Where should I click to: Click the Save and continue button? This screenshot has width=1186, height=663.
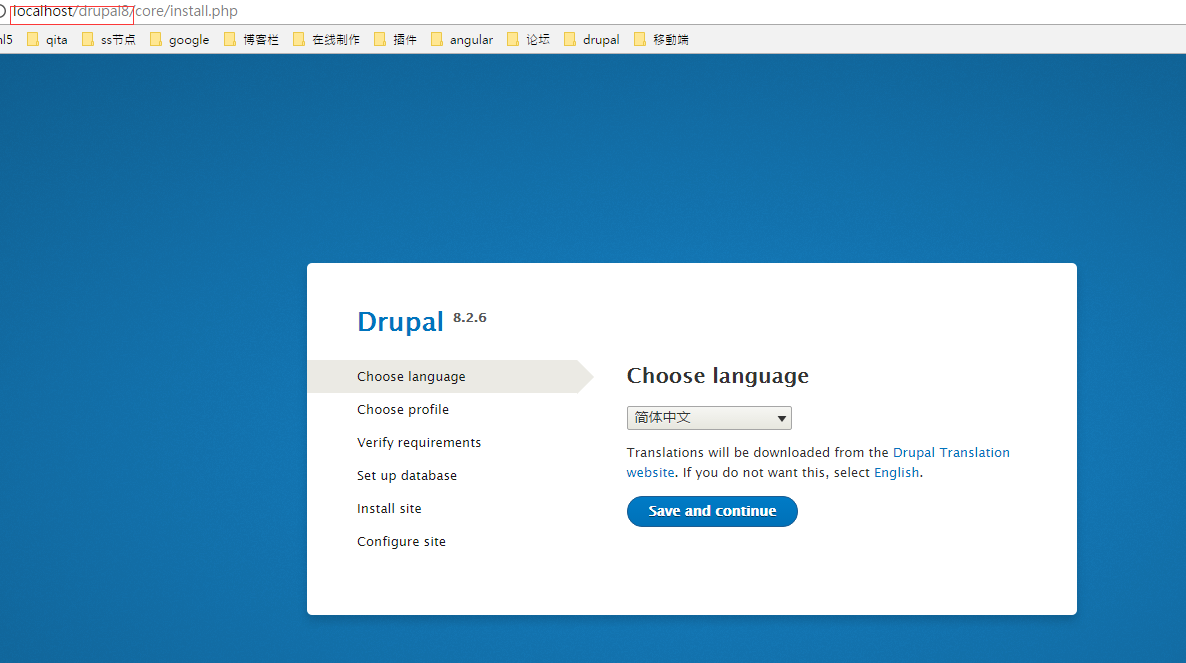coord(712,511)
